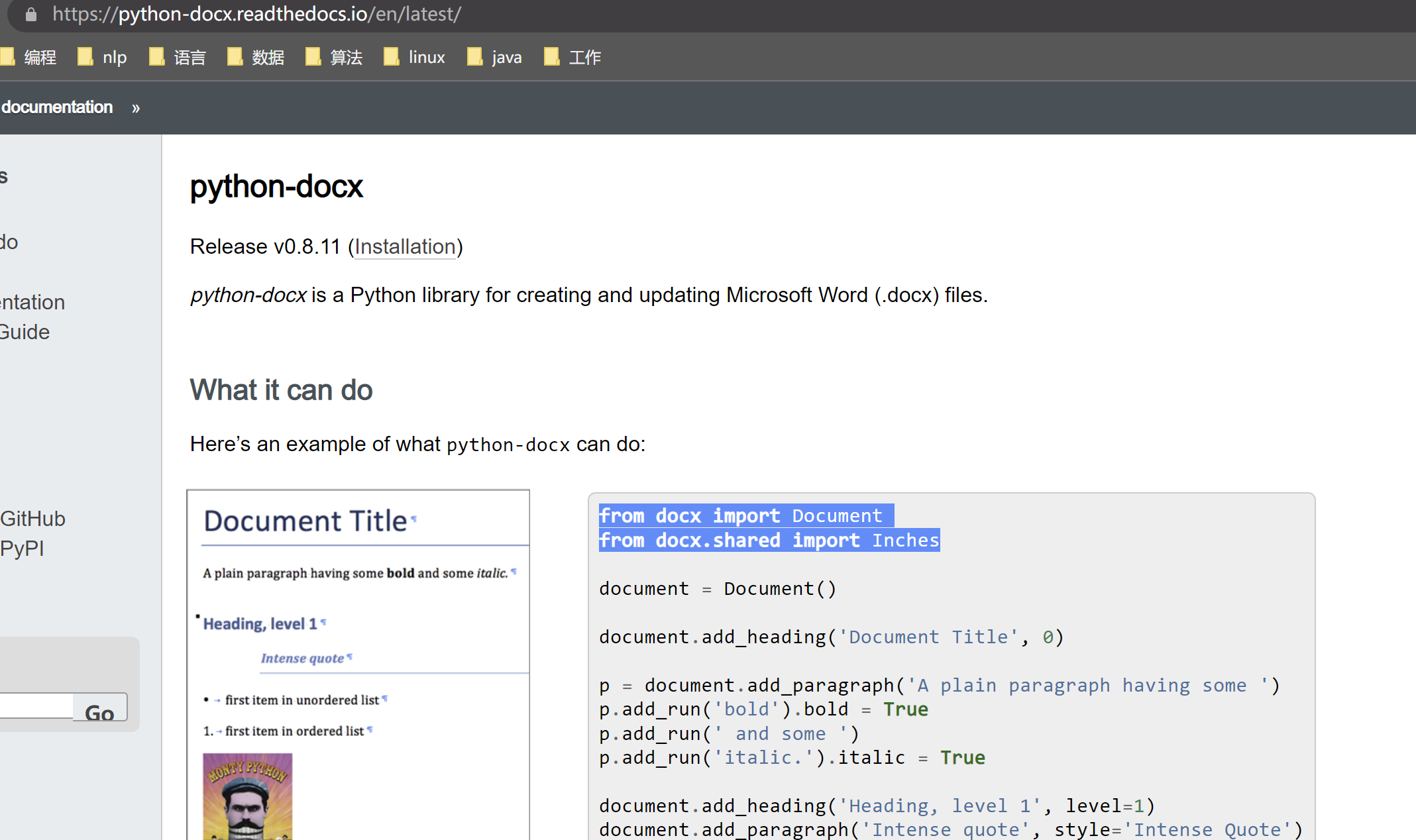Click the site security lock icon

click(30, 15)
